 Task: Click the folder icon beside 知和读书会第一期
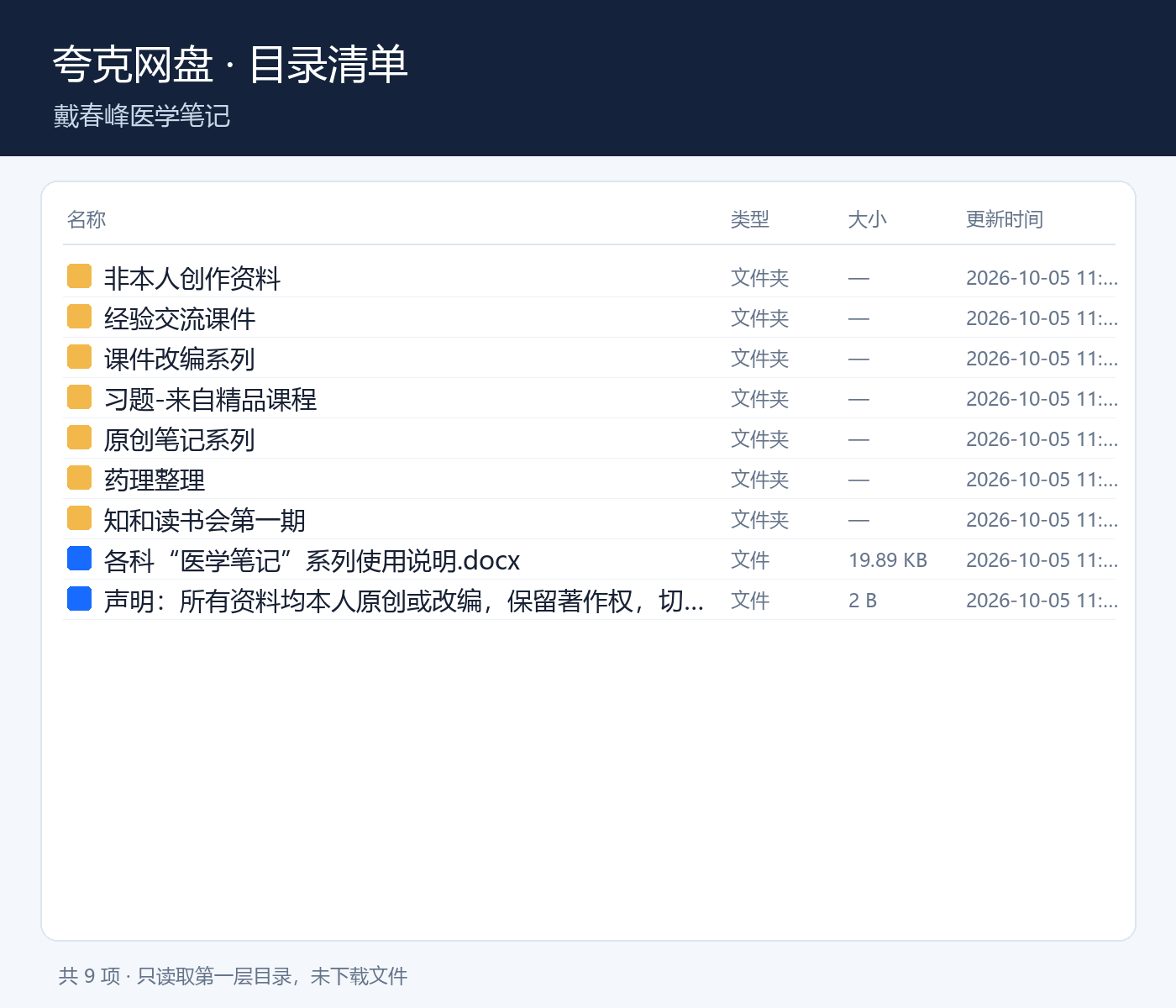[79, 518]
